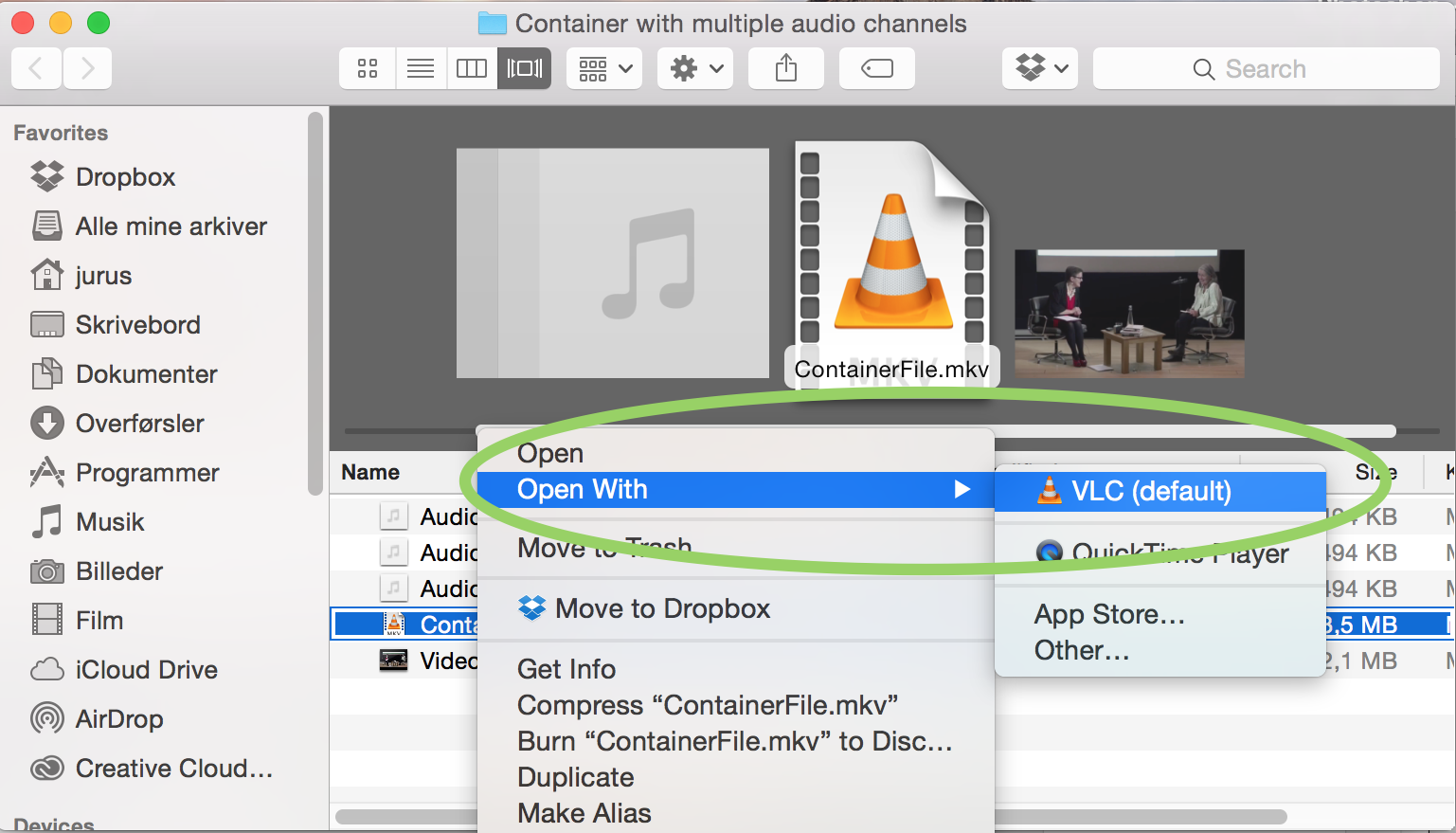The height and width of the screenshot is (833, 1456).
Task: Select Billeder in the sidebar
Action: [x=97, y=571]
